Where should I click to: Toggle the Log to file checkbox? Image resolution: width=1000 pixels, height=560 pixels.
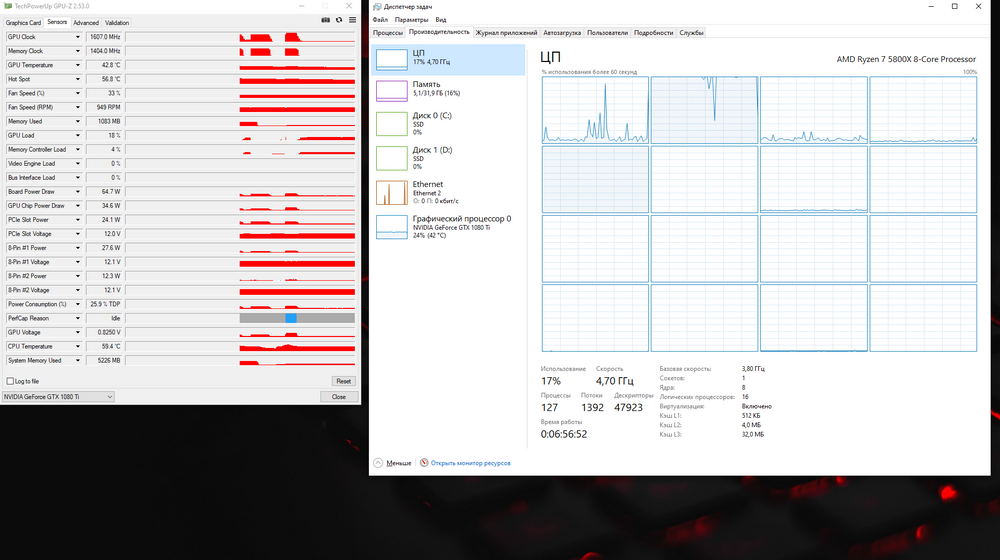pos(10,381)
